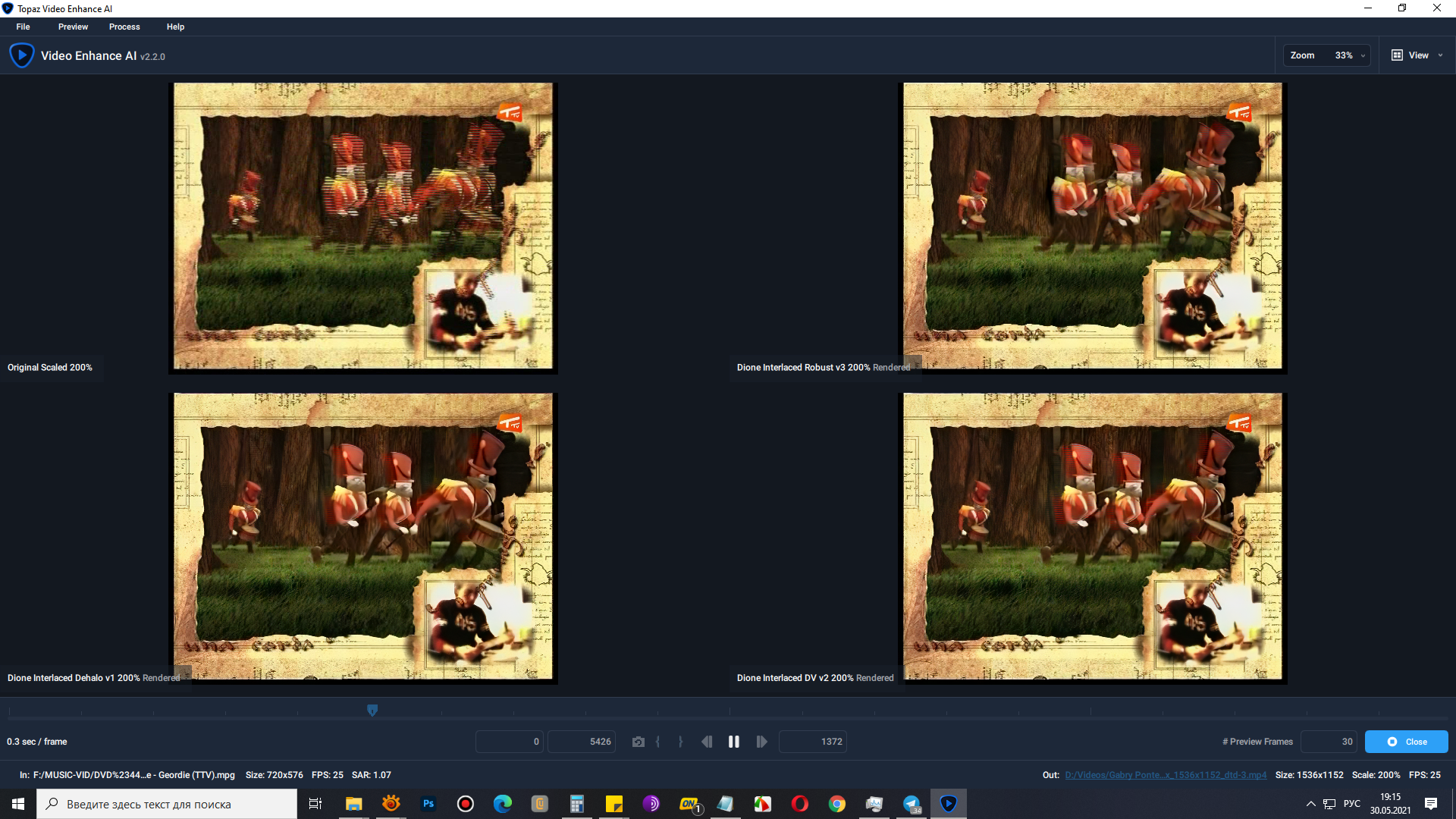Click the input Size: 720x576 text
The width and height of the screenshot is (1456, 819).
[x=275, y=775]
